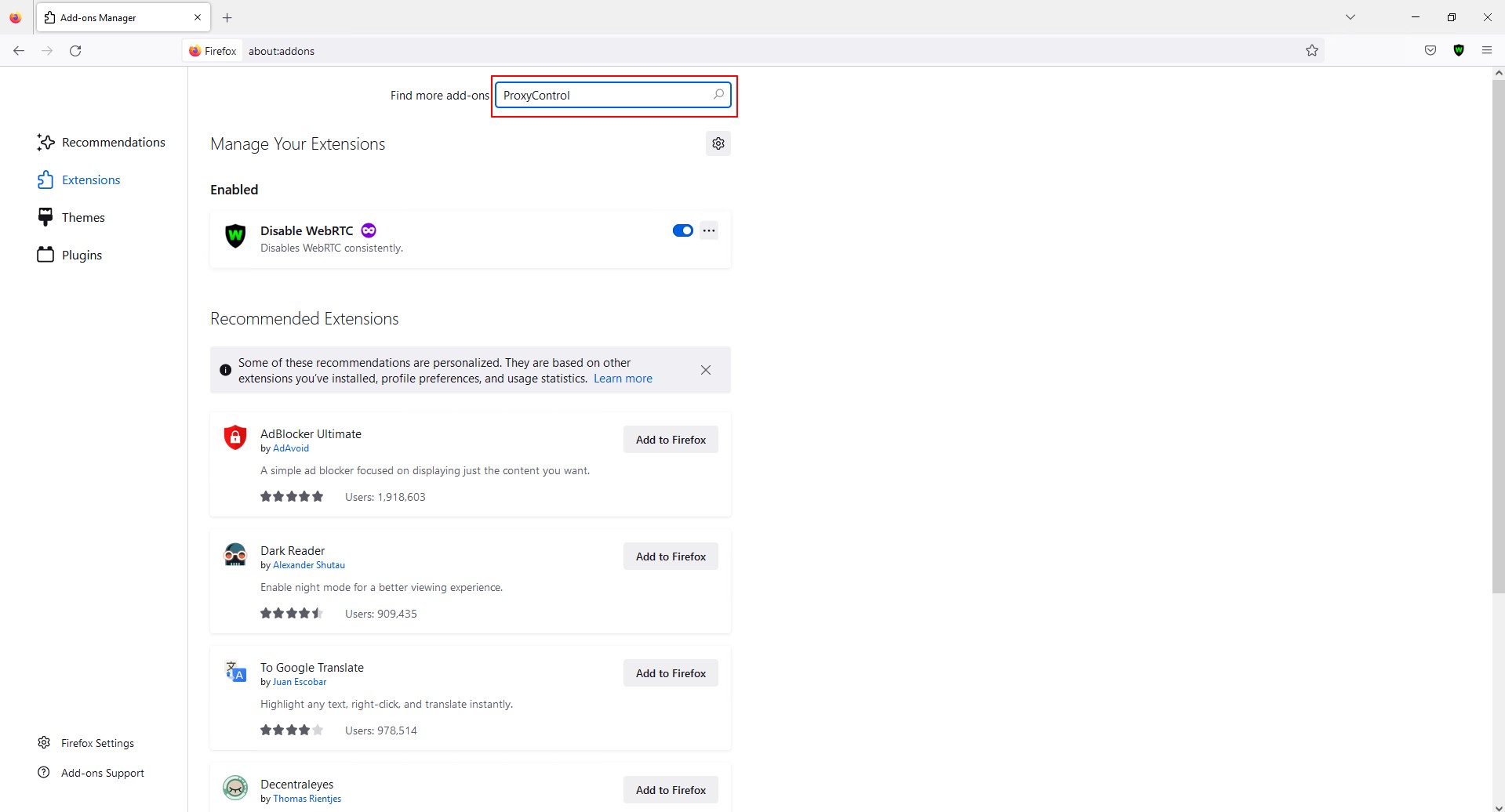Open the Recommendations section
Viewport: 1505px width, 812px height.
[101, 142]
